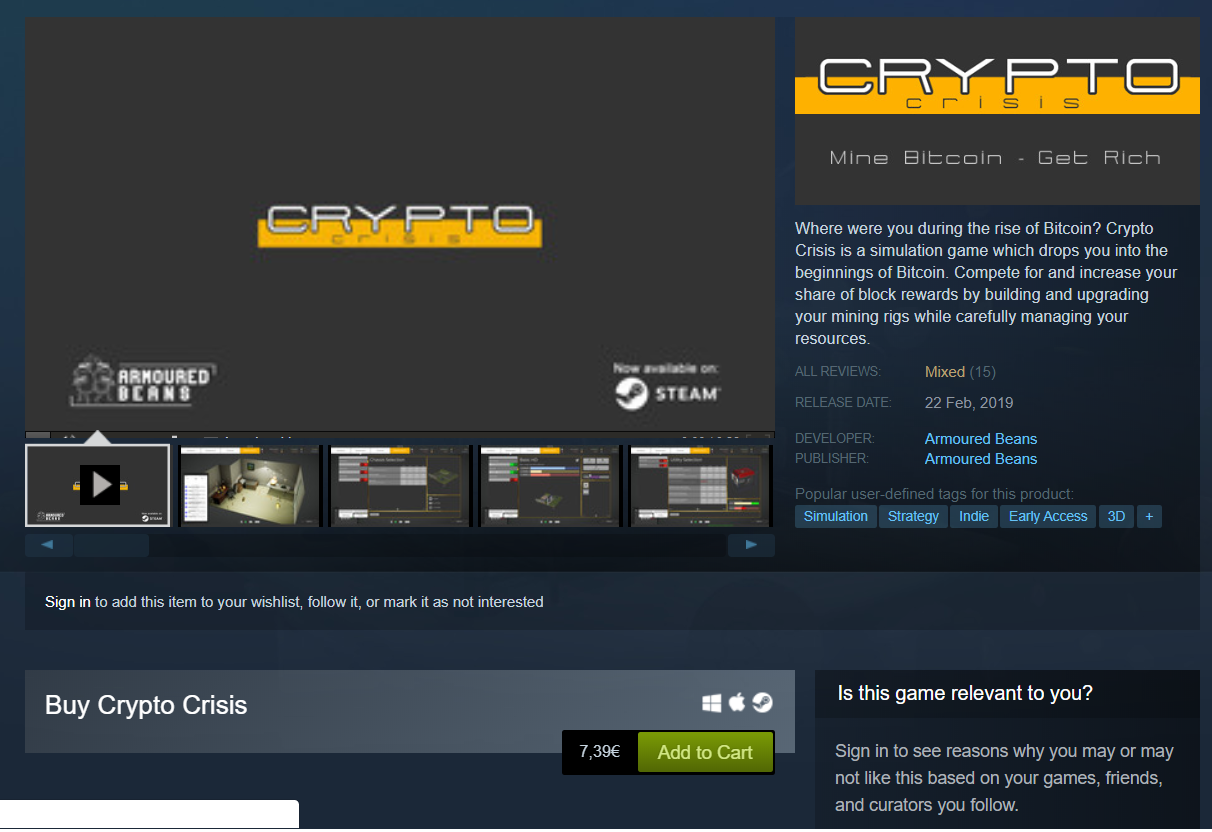Click the Windows platform icon

[711, 704]
